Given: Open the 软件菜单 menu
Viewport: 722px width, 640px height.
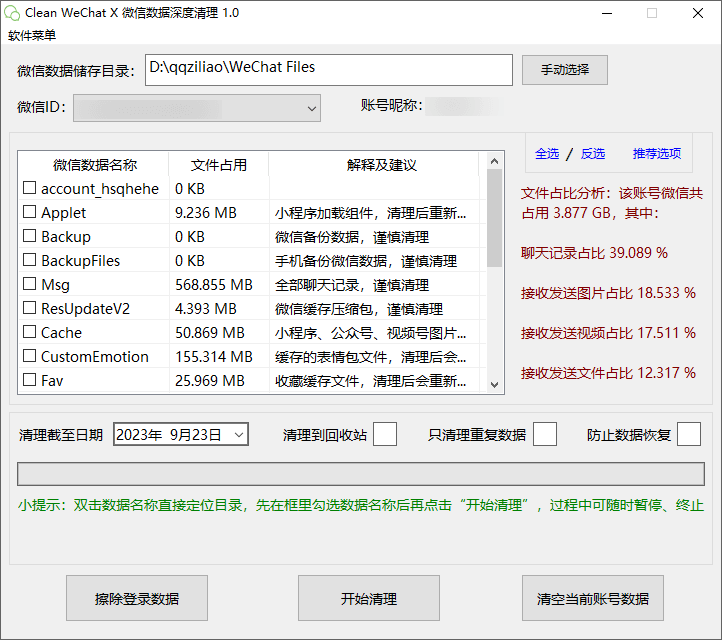Looking at the screenshot, I should pos(32,36).
